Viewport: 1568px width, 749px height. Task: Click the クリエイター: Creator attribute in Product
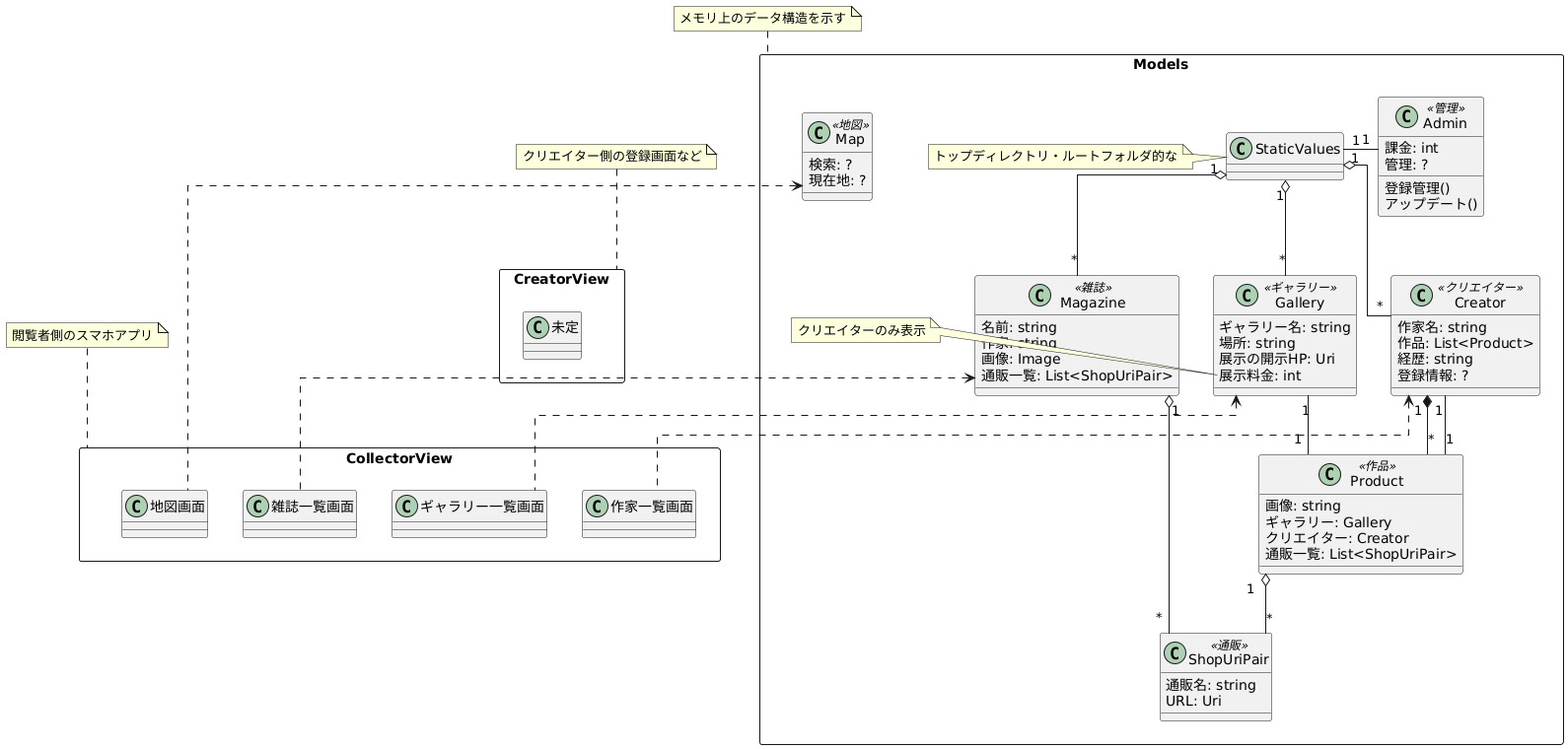1337,537
